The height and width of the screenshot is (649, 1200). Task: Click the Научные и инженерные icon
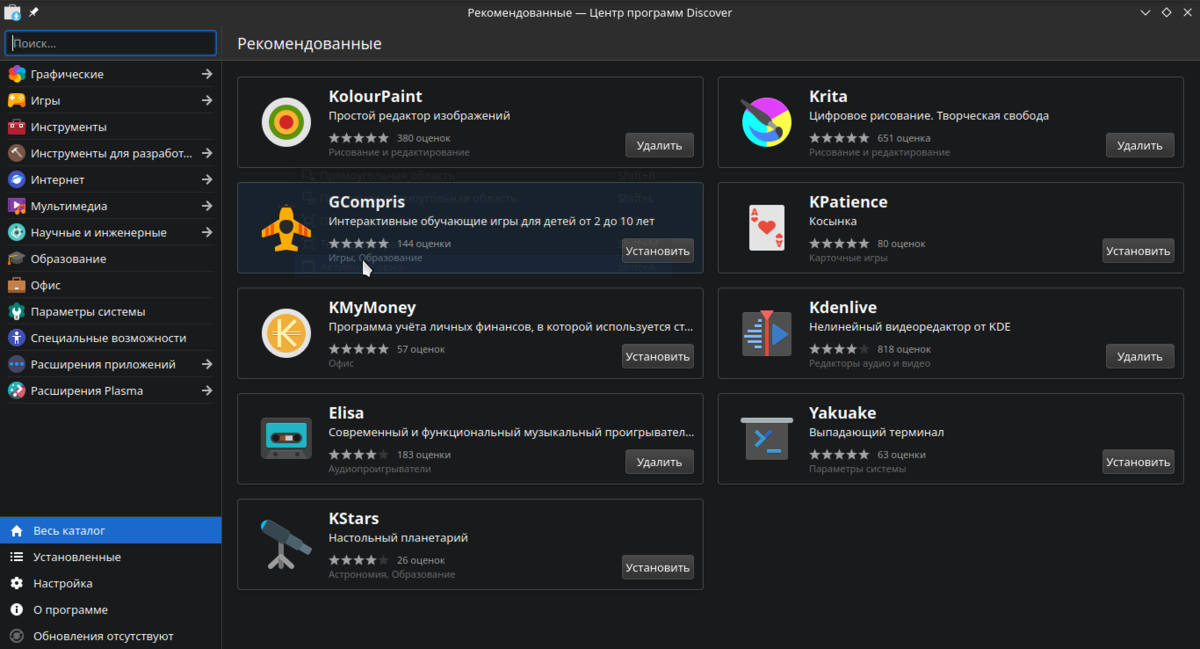point(16,232)
